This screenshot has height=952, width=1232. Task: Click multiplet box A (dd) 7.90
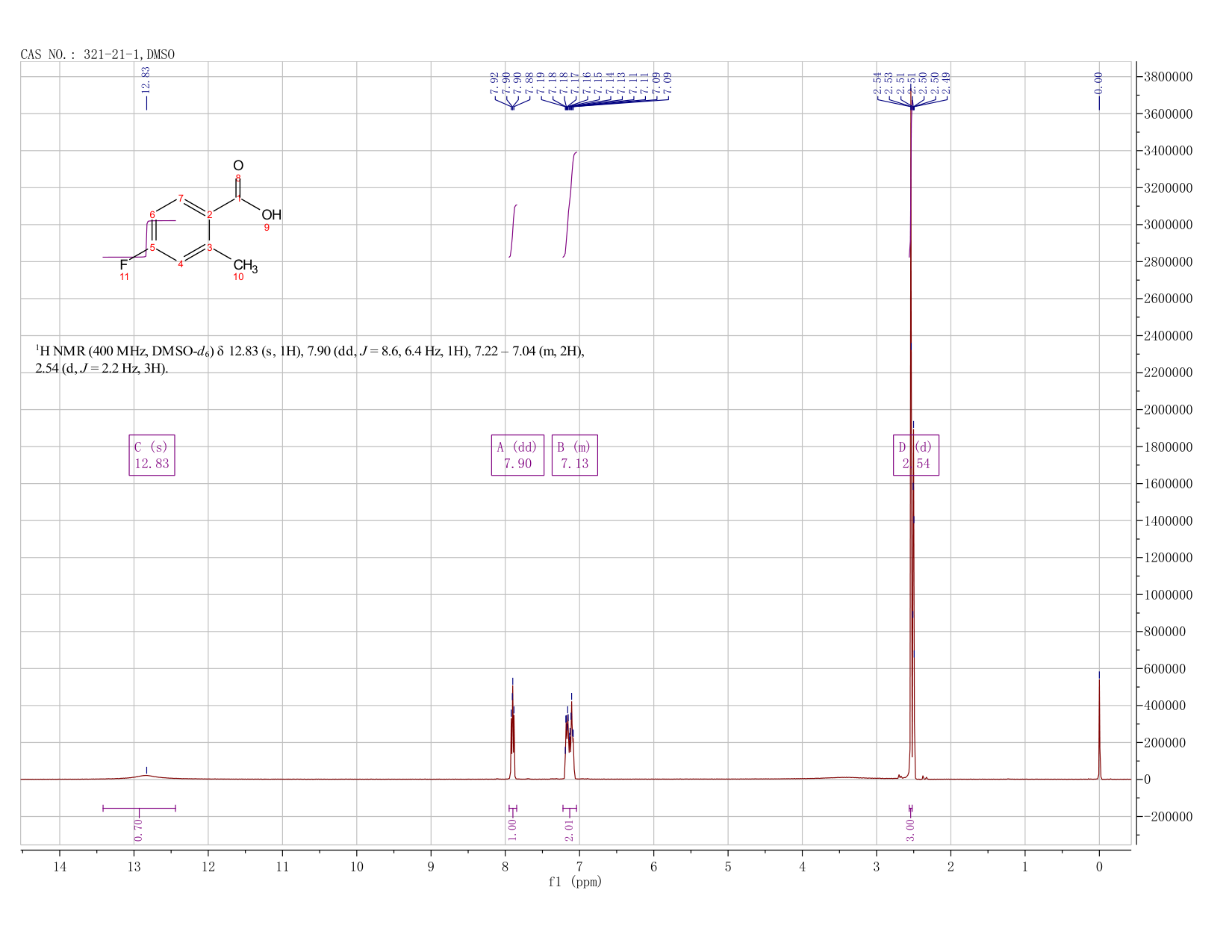[x=517, y=455]
